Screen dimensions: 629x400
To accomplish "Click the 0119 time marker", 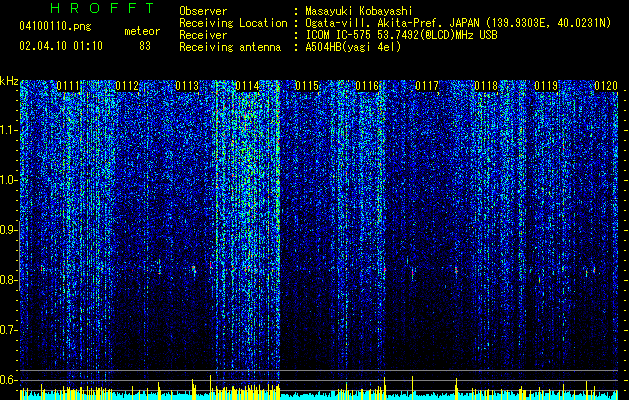I will pos(546,86).
